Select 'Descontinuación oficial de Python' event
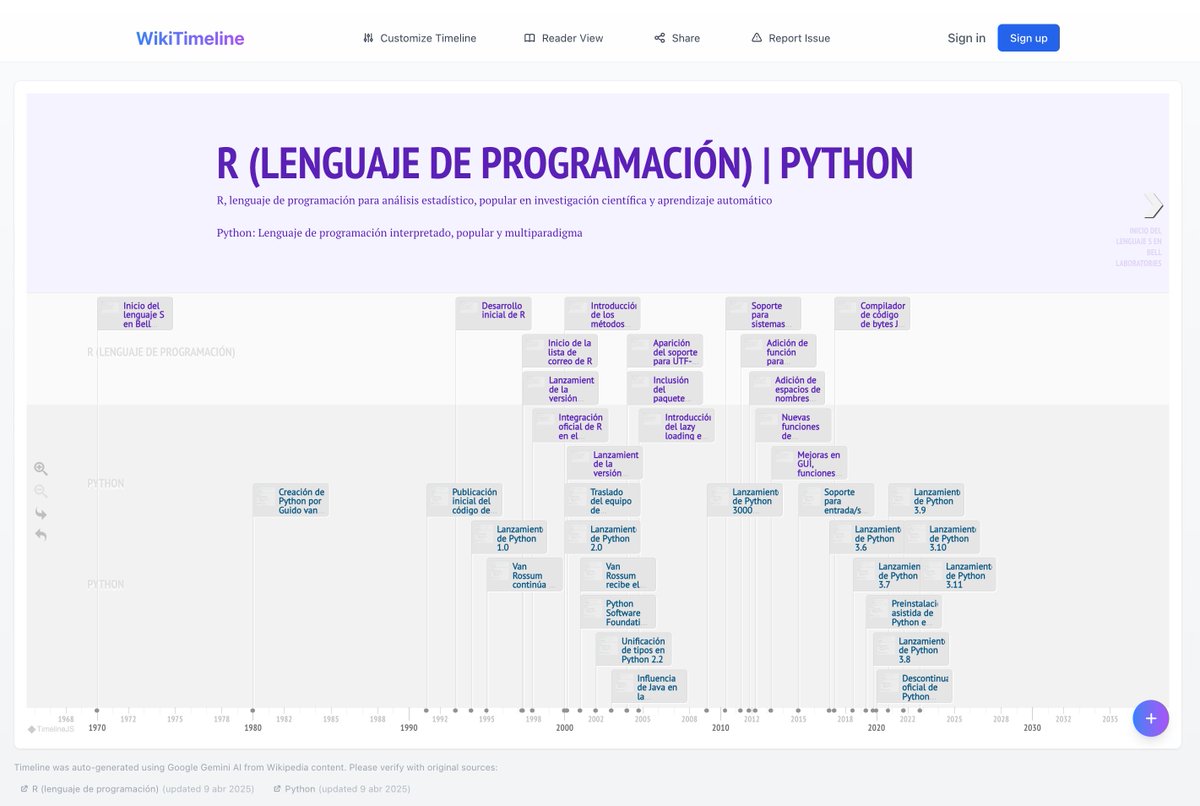This screenshot has height=806, width=1200. [x=914, y=686]
